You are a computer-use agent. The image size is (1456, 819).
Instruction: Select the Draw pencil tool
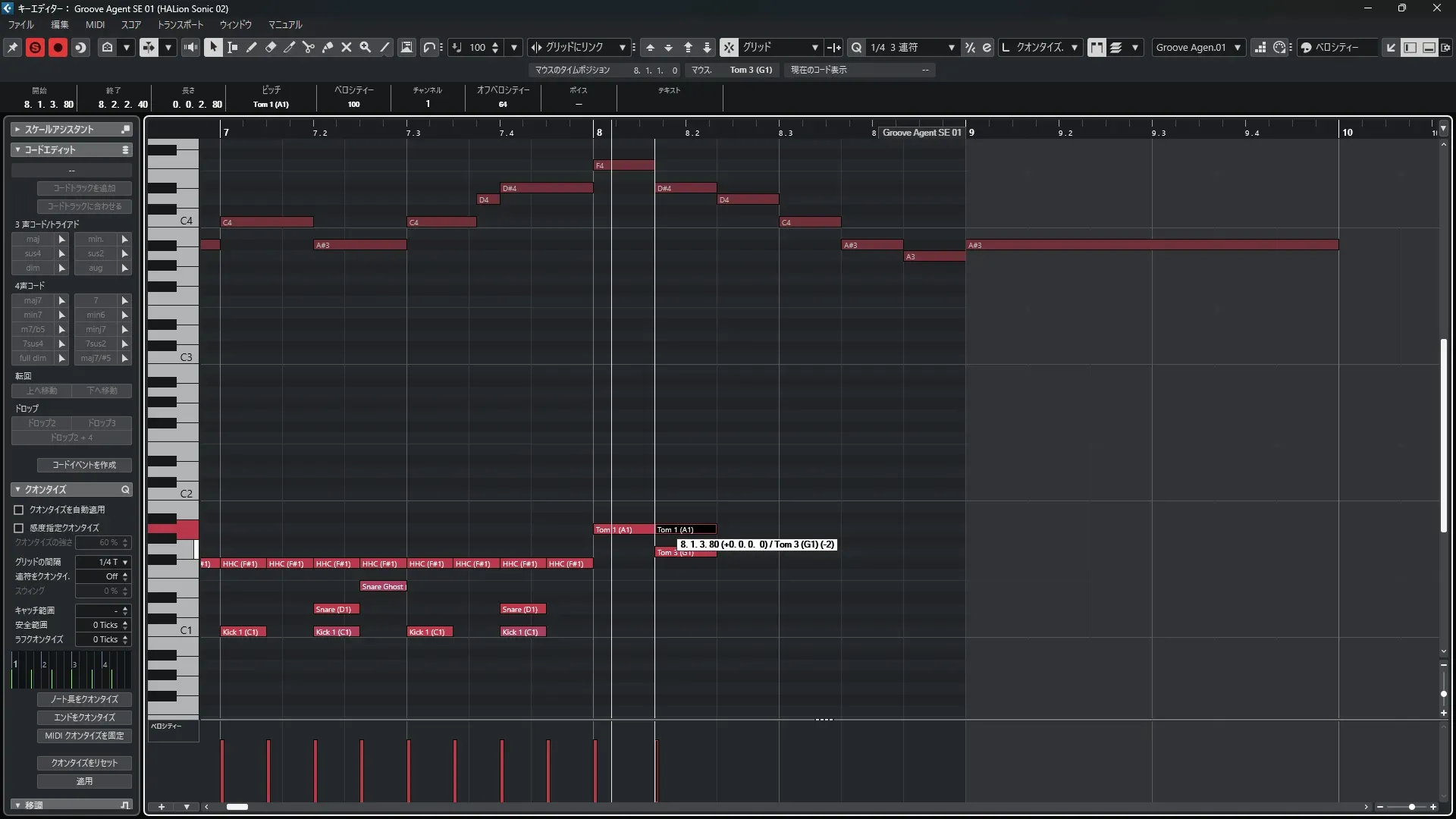click(252, 47)
